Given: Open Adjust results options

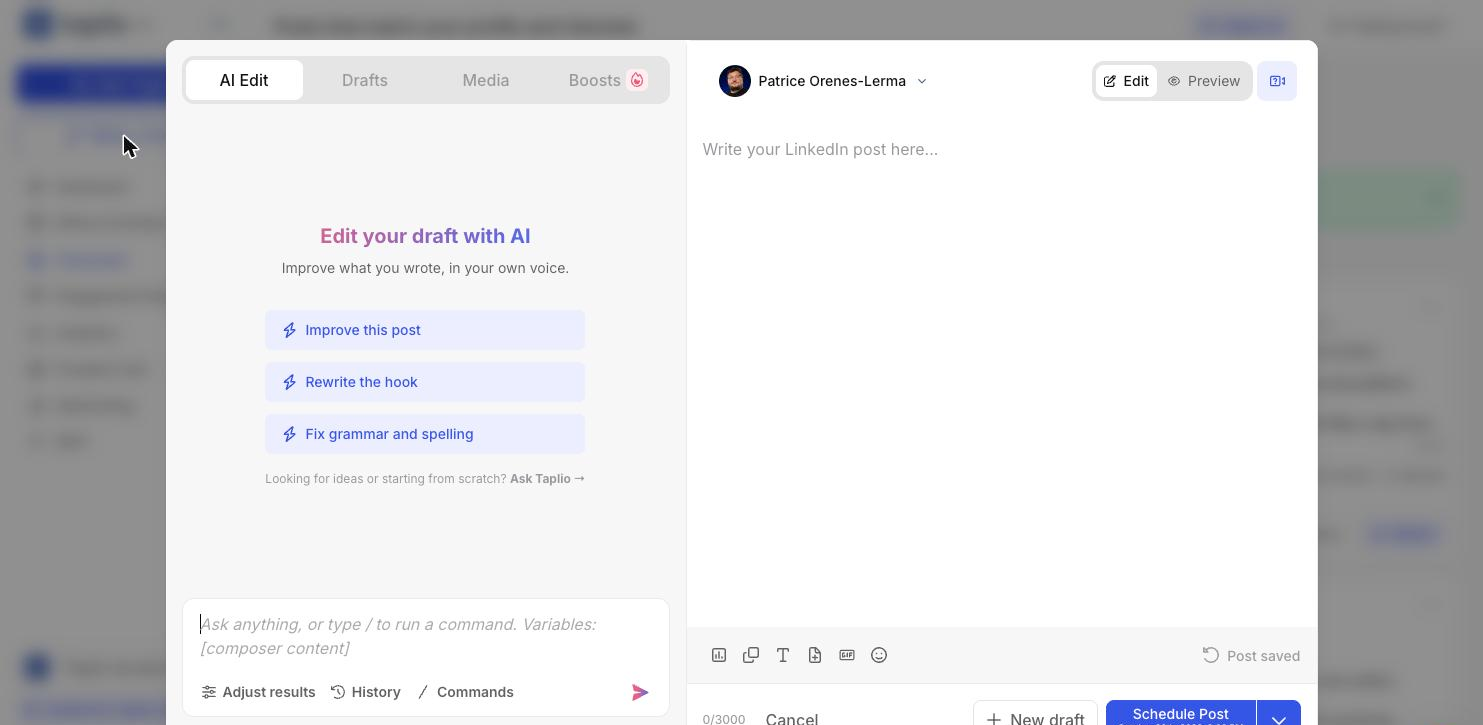Looking at the screenshot, I should tap(258, 692).
